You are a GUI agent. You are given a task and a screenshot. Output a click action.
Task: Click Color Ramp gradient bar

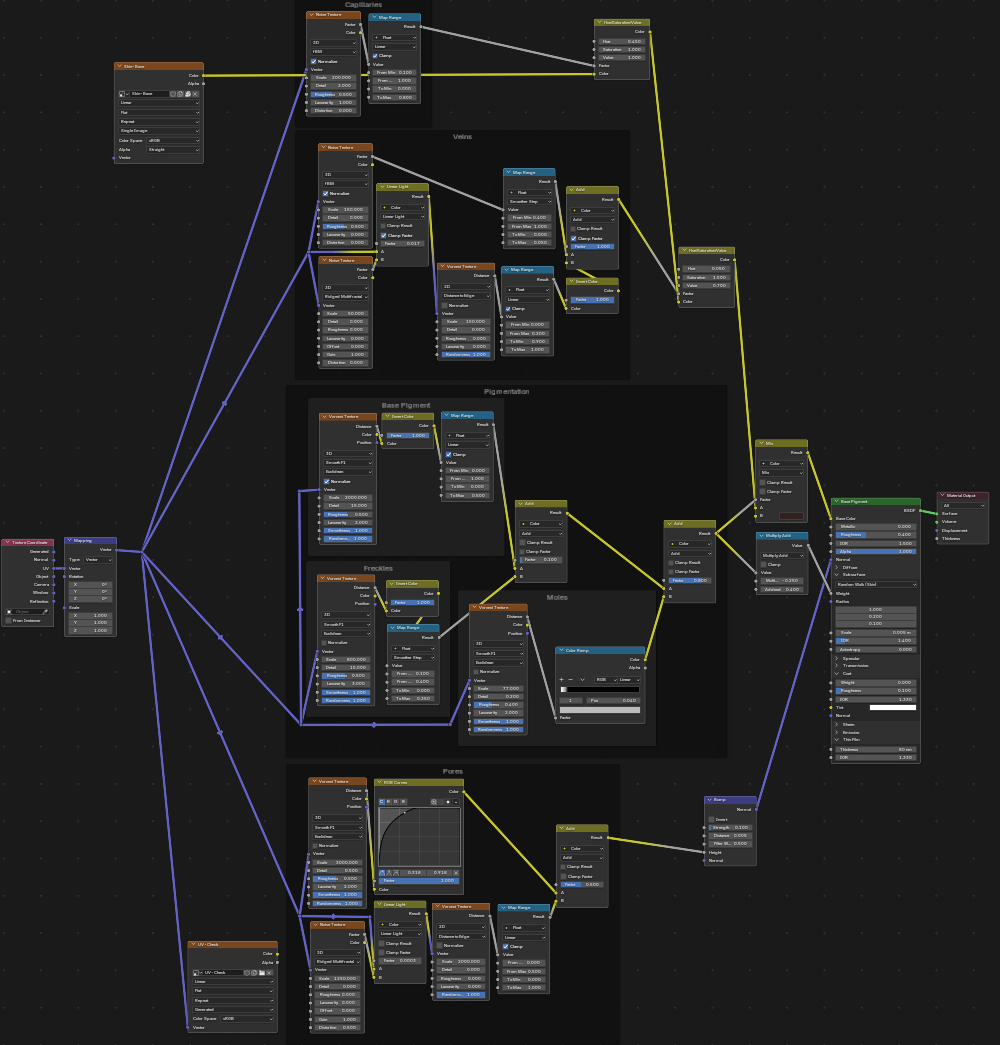pyautogui.click(x=600, y=689)
